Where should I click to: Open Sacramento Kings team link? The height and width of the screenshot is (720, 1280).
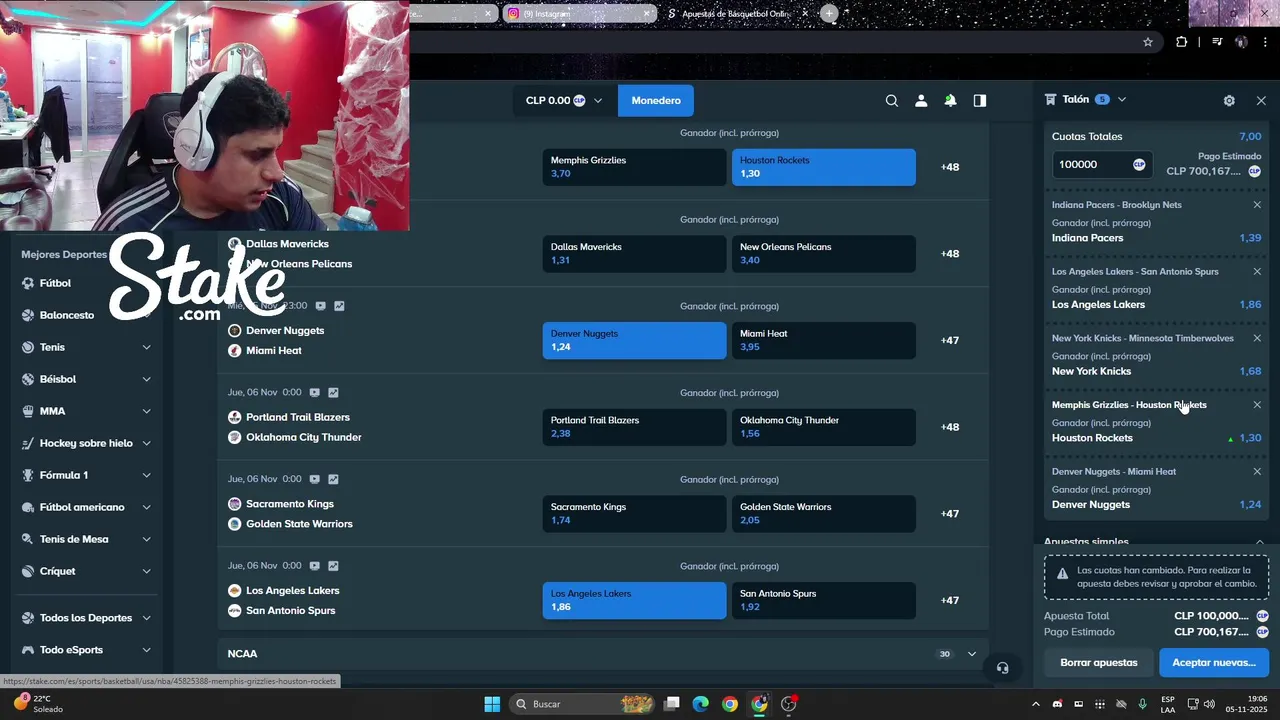tap(290, 504)
